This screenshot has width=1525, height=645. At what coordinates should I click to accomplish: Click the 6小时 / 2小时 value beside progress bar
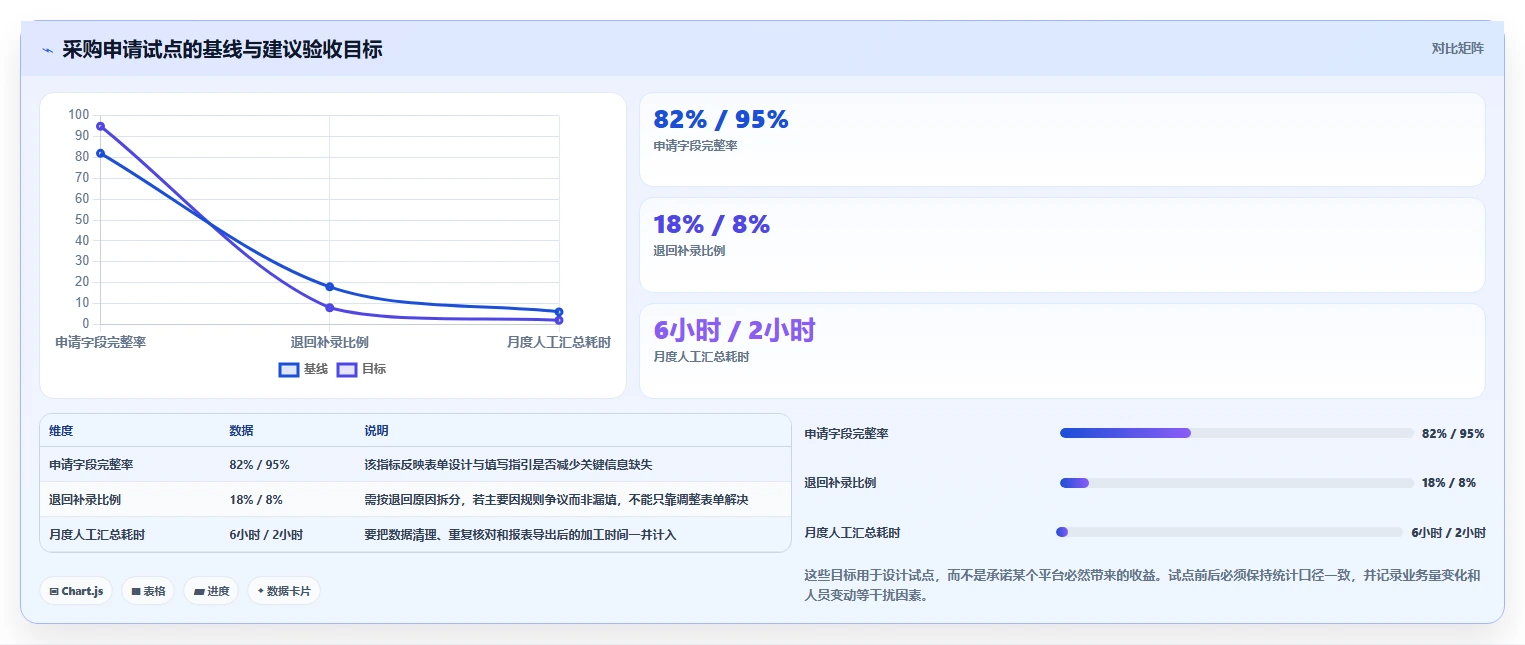pos(1448,533)
